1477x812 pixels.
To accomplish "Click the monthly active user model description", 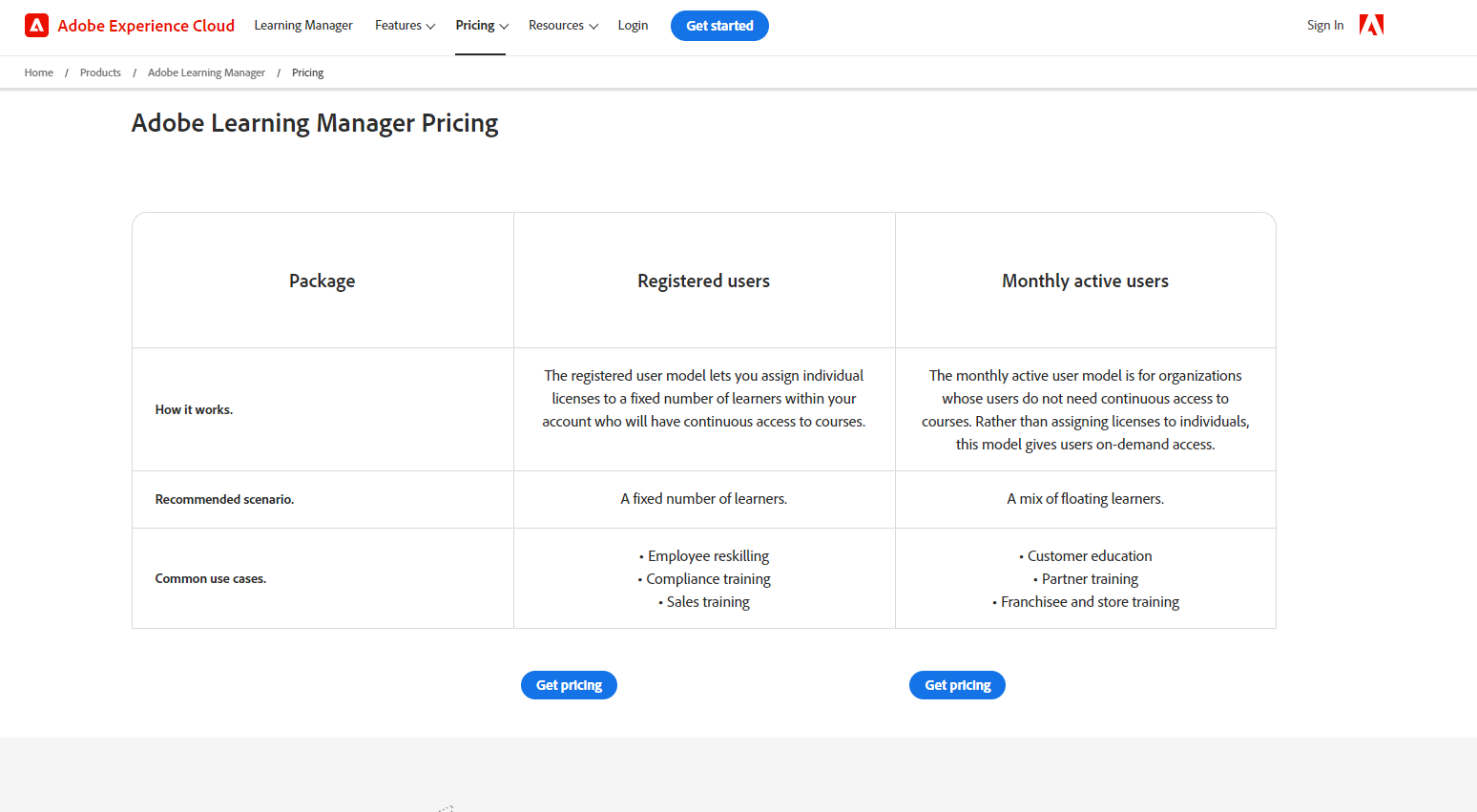I will coord(1086,410).
